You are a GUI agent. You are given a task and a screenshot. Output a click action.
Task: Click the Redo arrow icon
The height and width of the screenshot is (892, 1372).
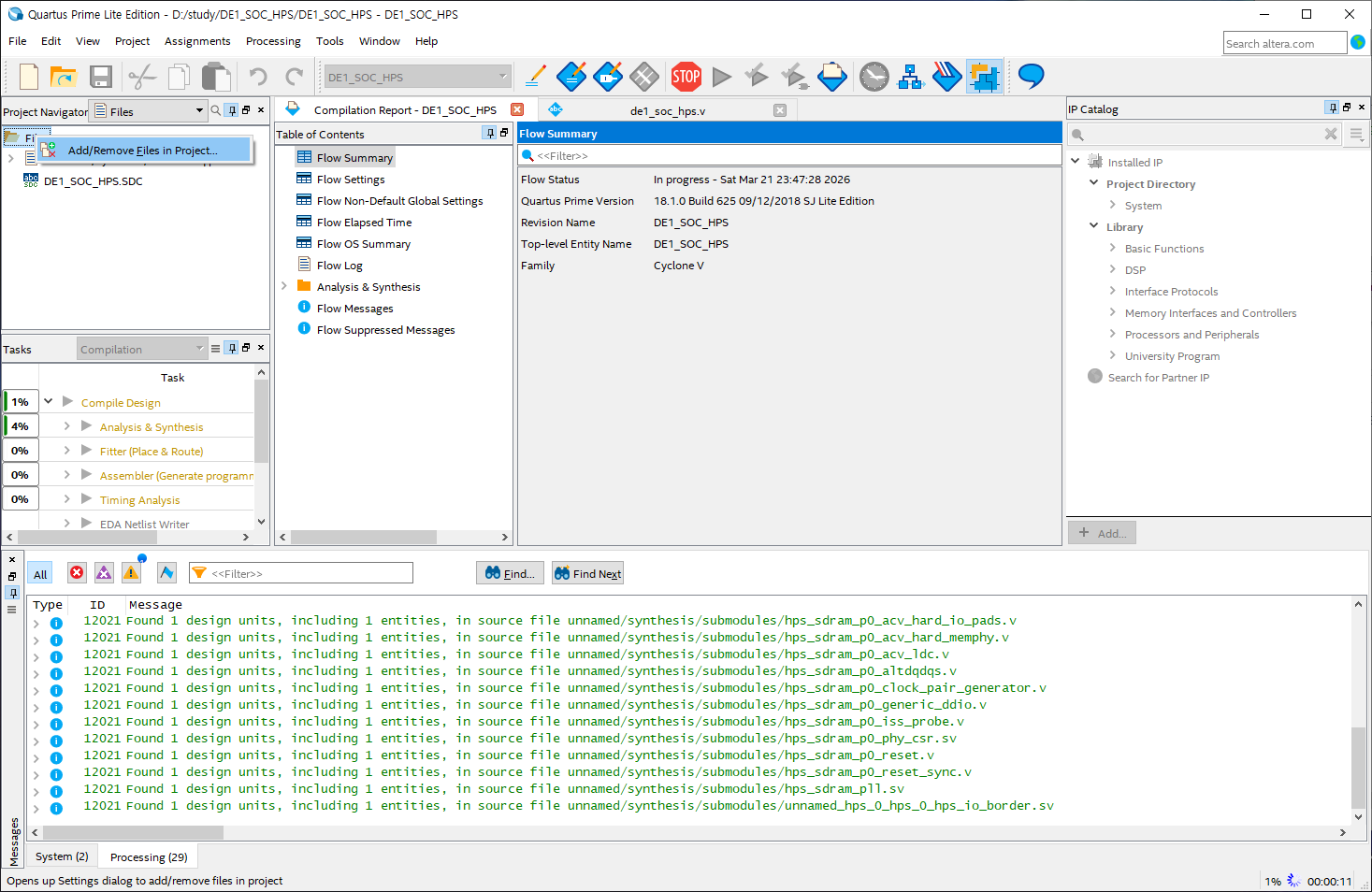pos(295,77)
